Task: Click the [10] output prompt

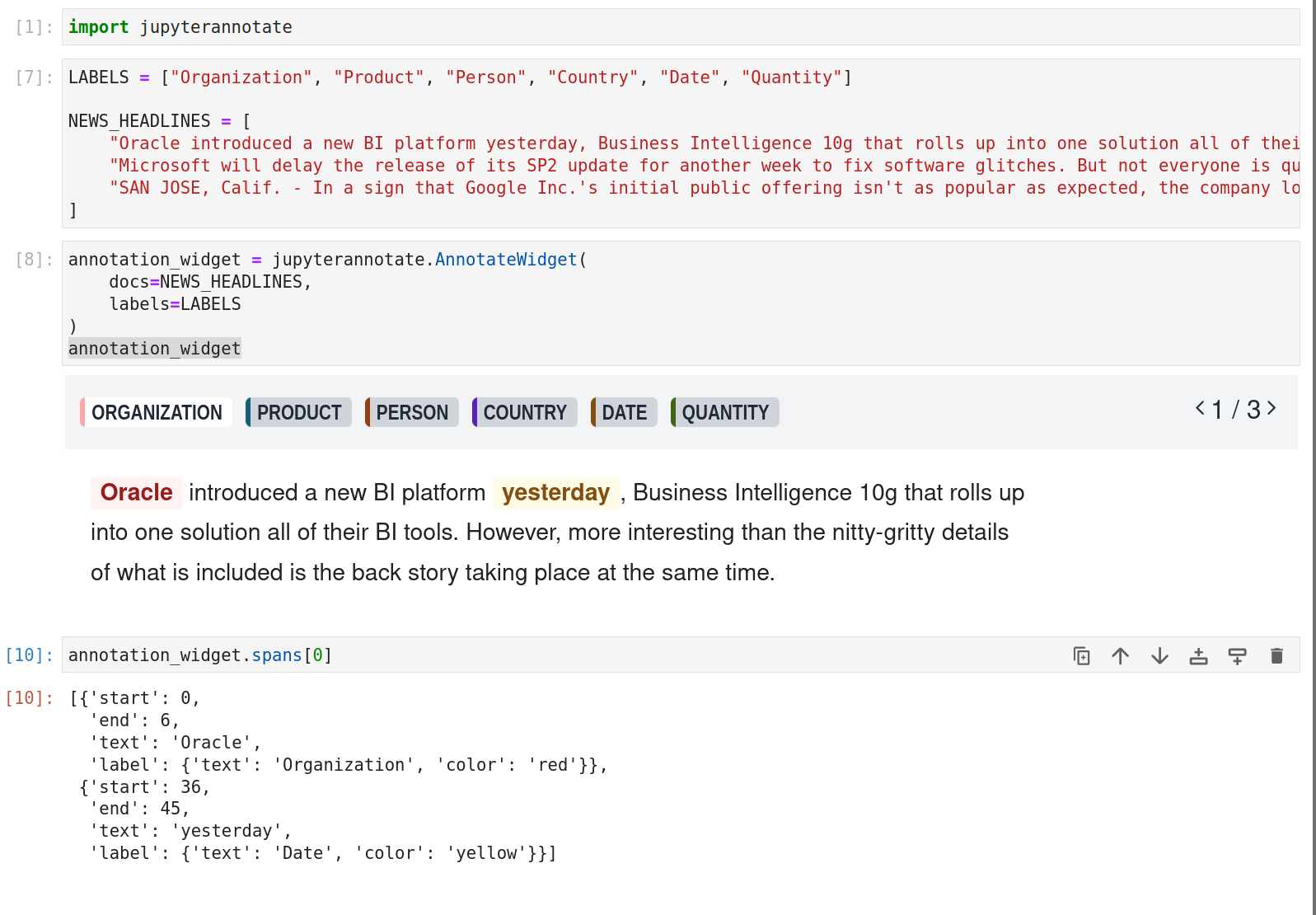Action: [30, 698]
